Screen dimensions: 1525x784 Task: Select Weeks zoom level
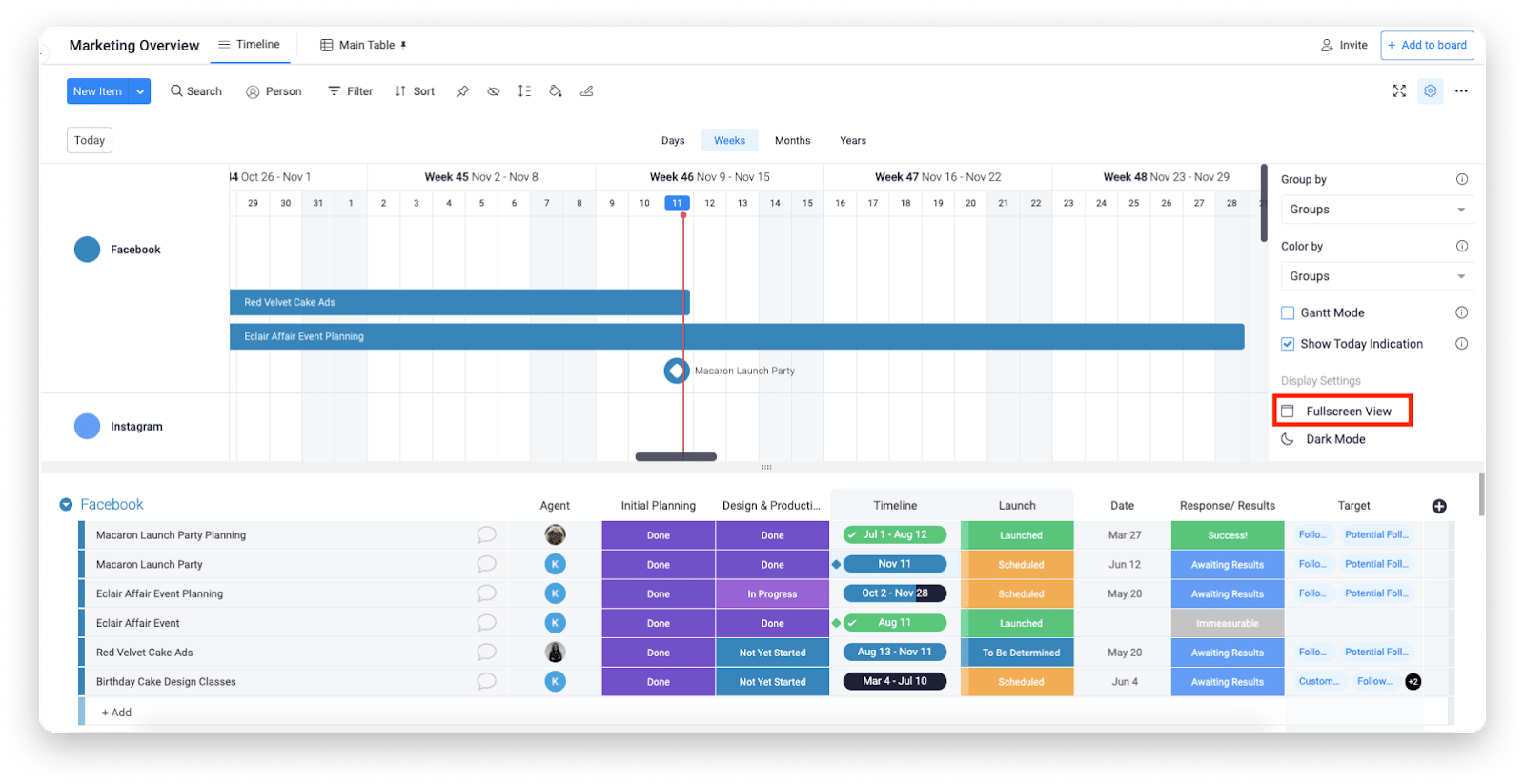pos(730,140)
